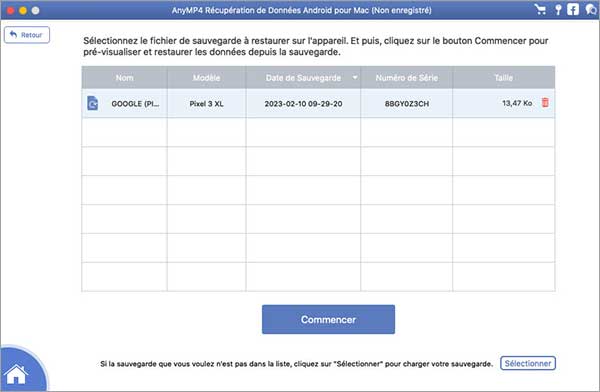
Task: Click the key register icon
Action: tap(558, 10)
